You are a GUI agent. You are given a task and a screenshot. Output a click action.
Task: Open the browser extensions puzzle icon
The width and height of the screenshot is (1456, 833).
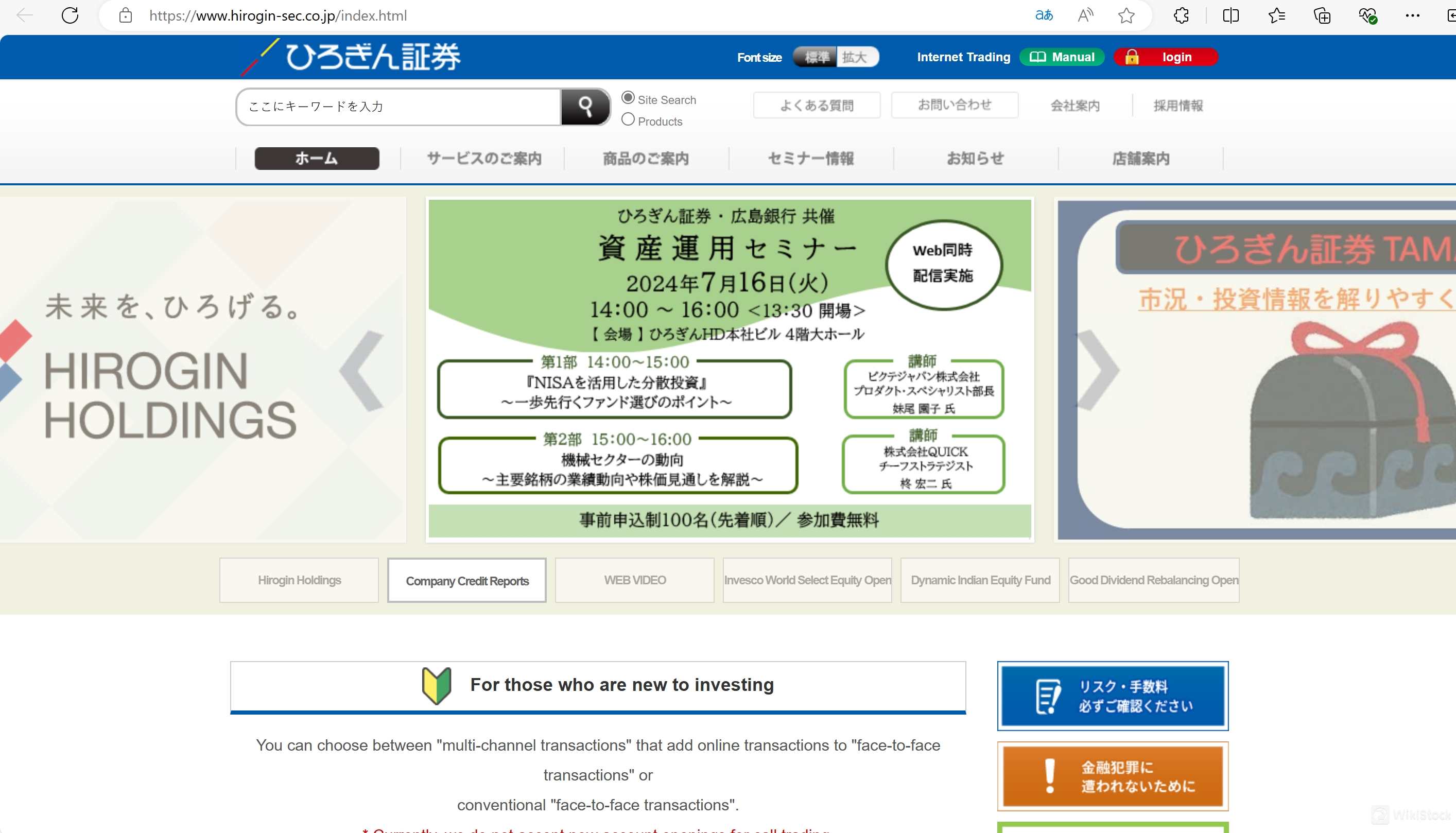pyautogui.click(x=1181, y=15)
